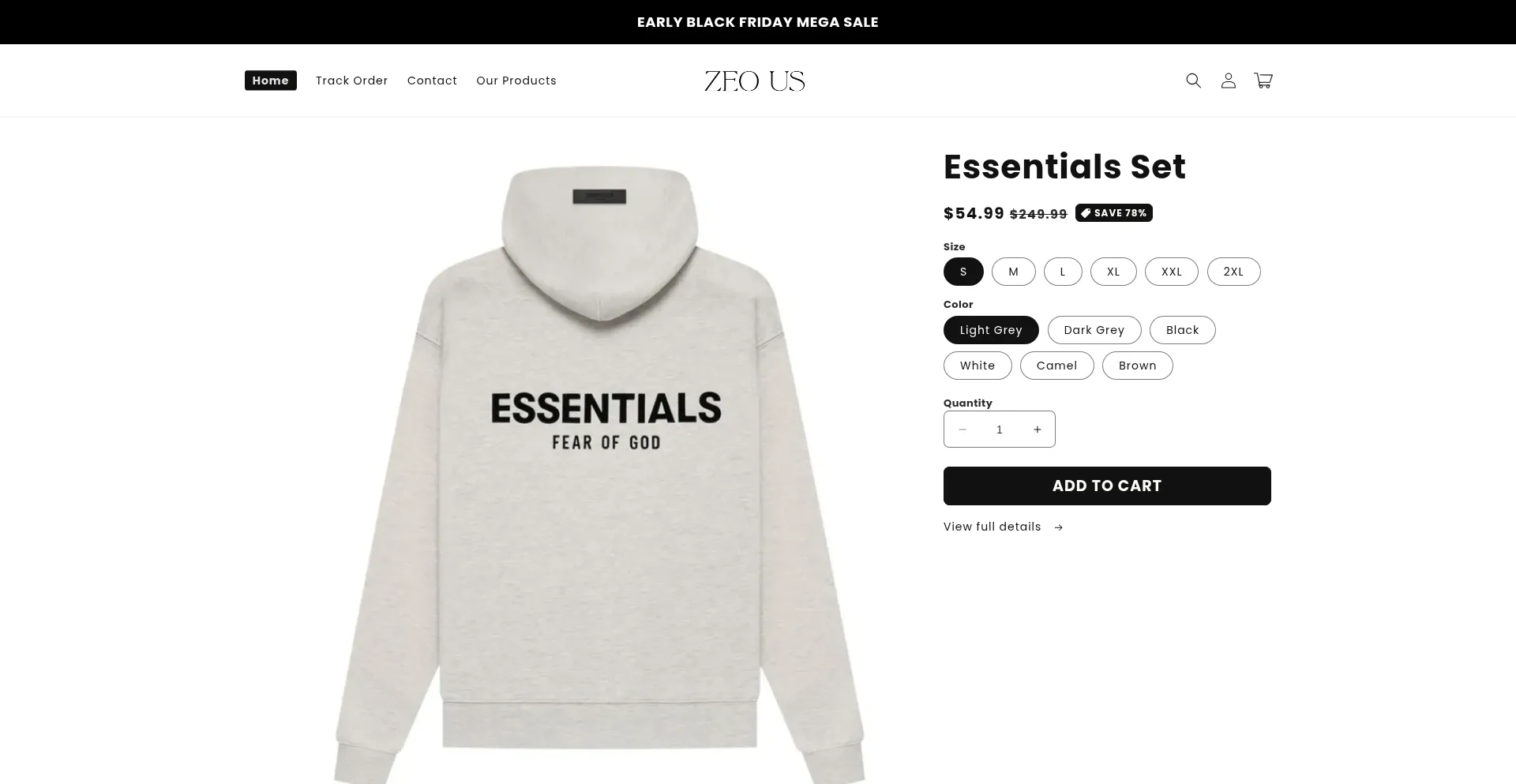Go to the Contact page
The image size is (1516, 784).
(x=432, y=80)
